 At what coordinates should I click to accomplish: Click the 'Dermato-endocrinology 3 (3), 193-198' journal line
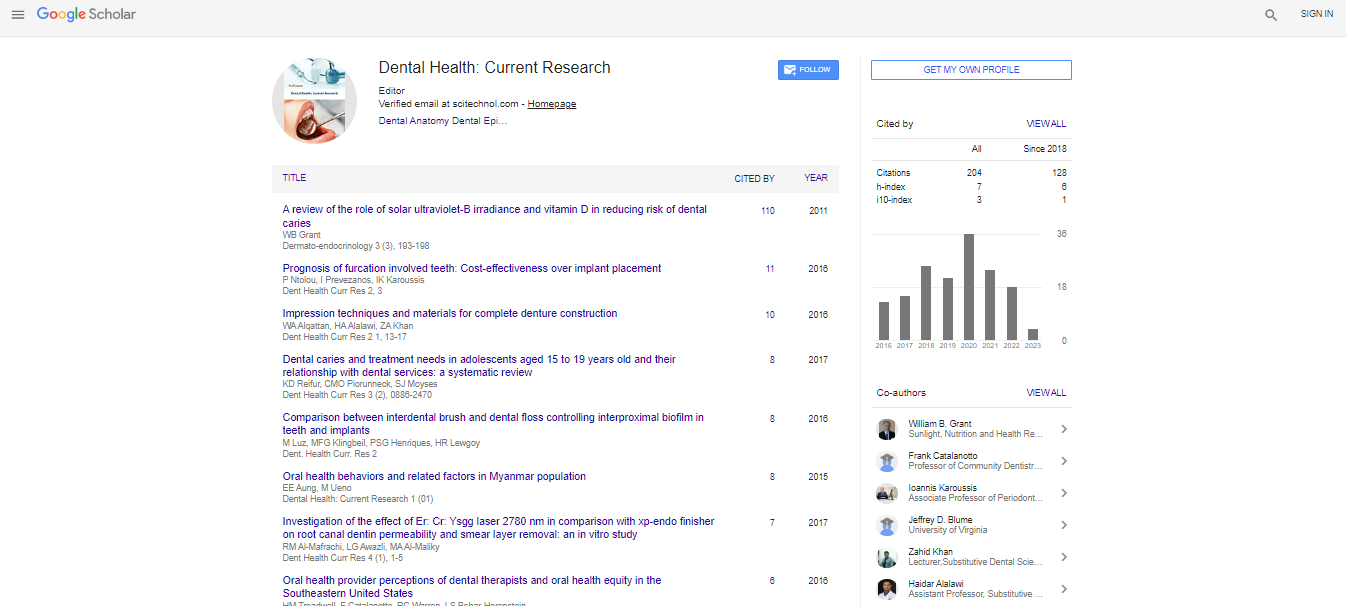tap(356, 246)
